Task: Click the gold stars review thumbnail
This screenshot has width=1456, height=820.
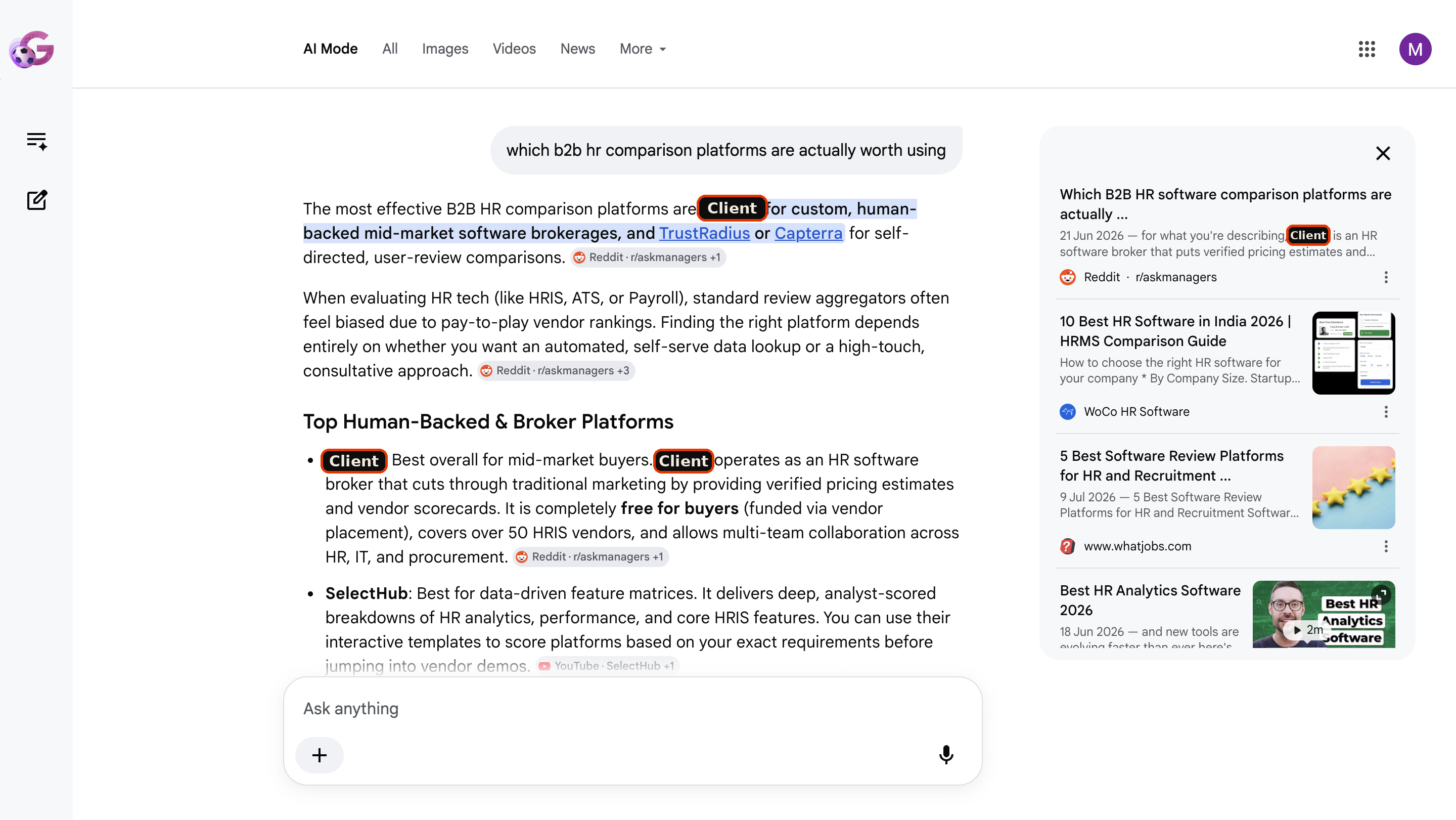Action: click(x=1353, y=488)
